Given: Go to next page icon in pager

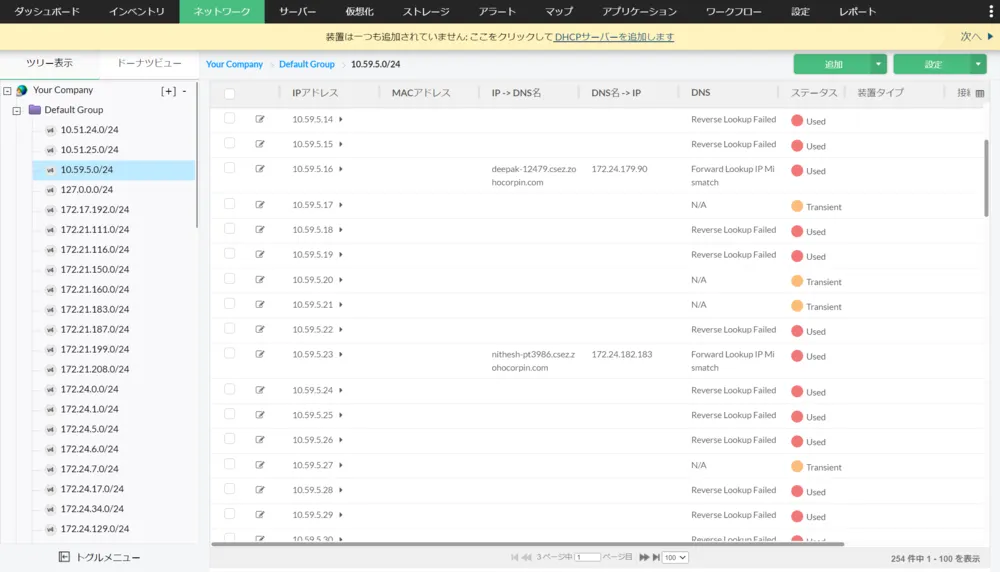Looking at the screenshot, I should [x=643, y=557].
